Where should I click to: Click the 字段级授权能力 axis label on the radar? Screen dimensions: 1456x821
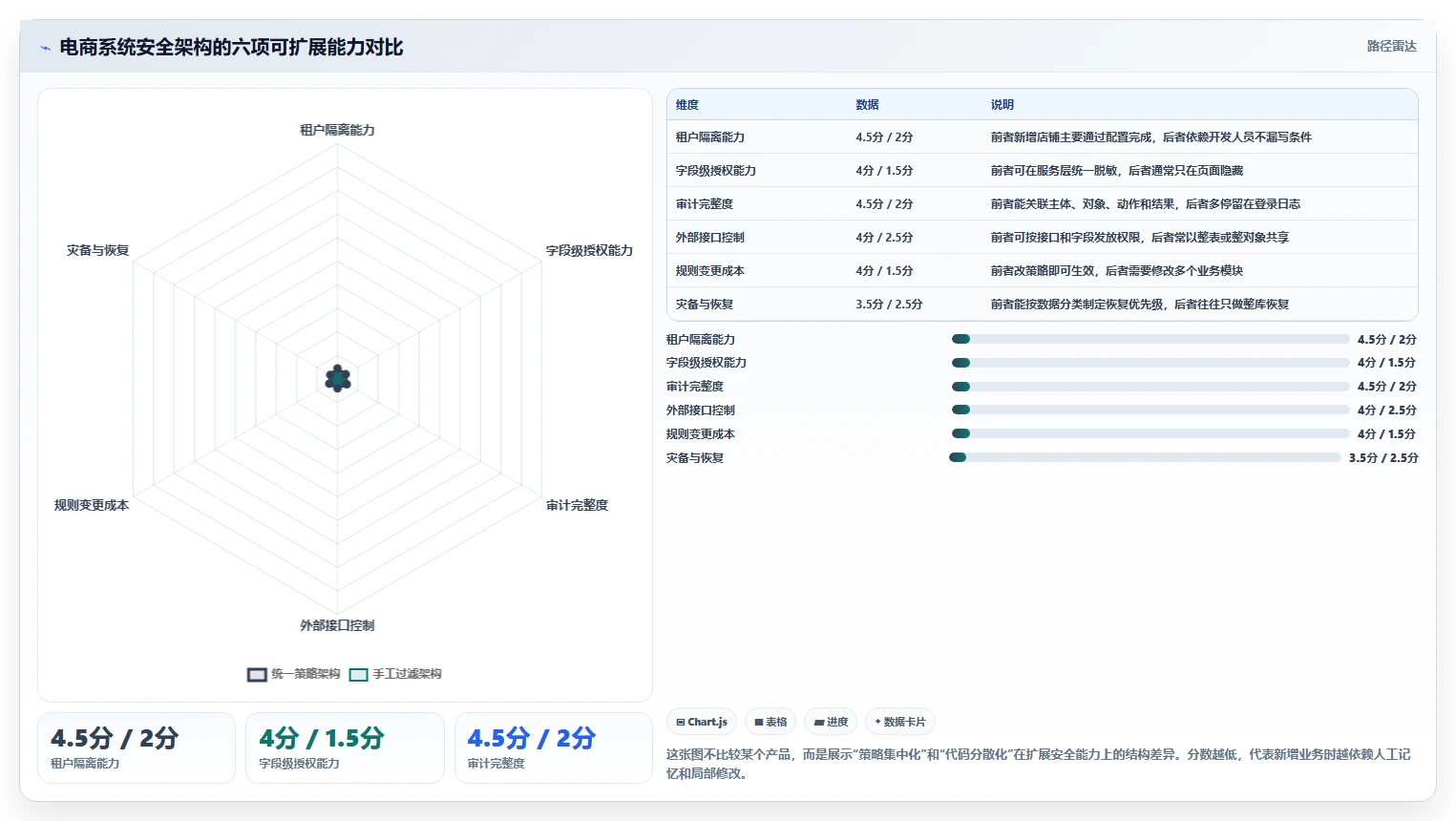click(x=589, y=250)
